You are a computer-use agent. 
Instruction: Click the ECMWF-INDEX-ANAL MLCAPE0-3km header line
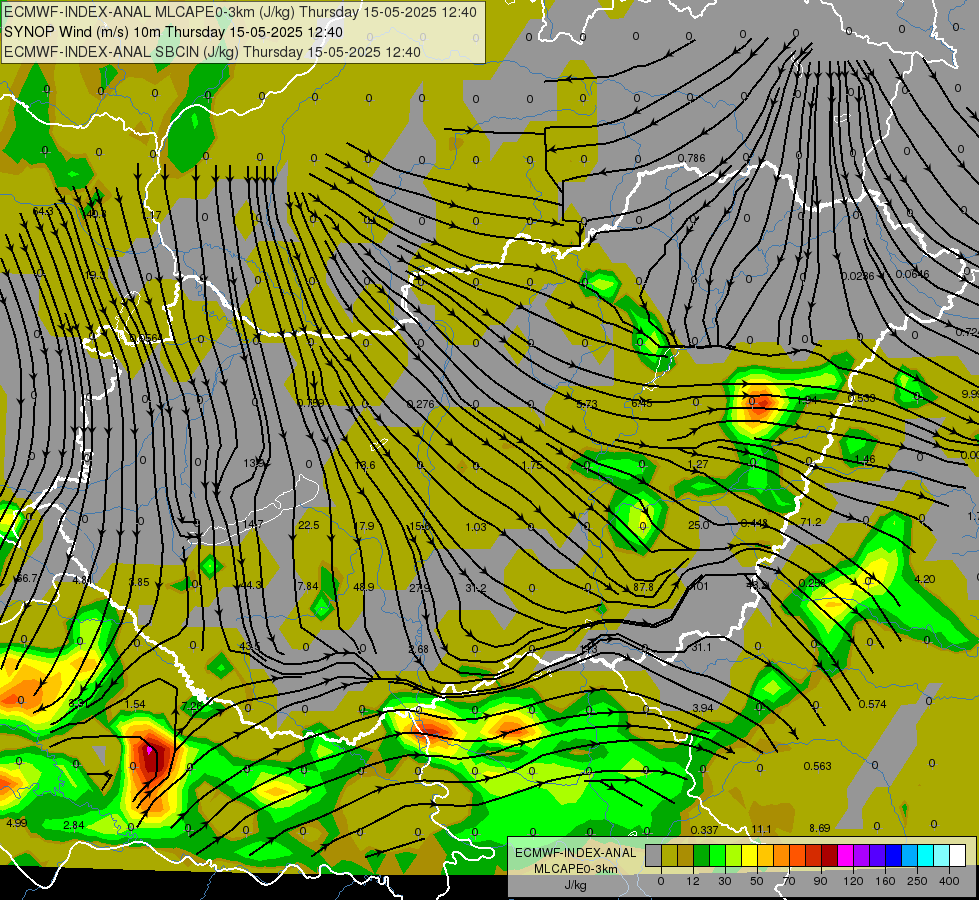click(240, 12)
